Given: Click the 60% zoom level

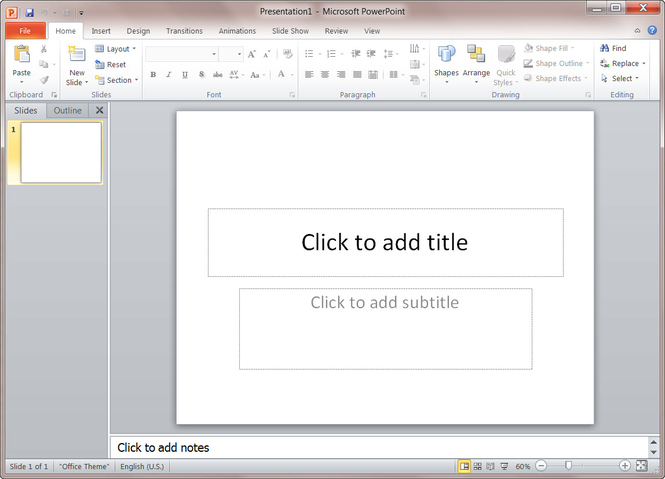Looking at the screenshot, I should (522, 466).
